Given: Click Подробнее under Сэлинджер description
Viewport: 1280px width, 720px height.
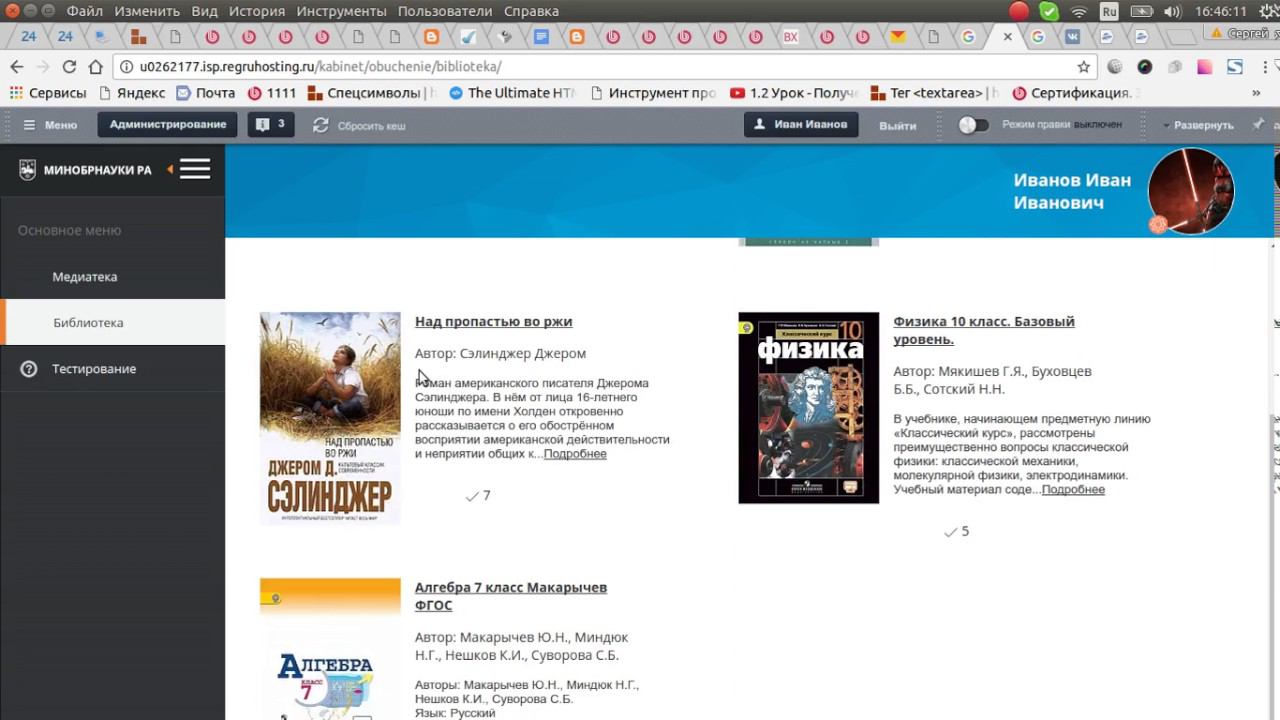Looking at the screenshot, I should 575,454.
